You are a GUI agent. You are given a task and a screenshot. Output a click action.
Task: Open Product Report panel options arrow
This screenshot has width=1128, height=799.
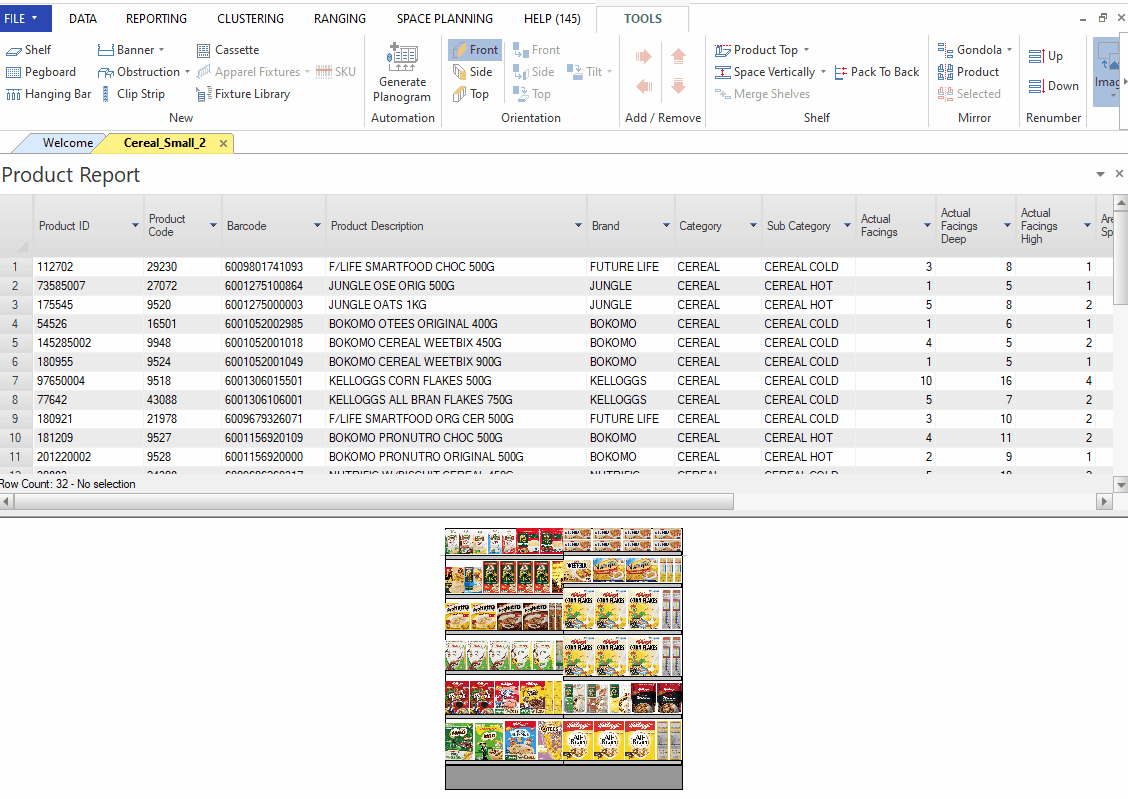1100,174
